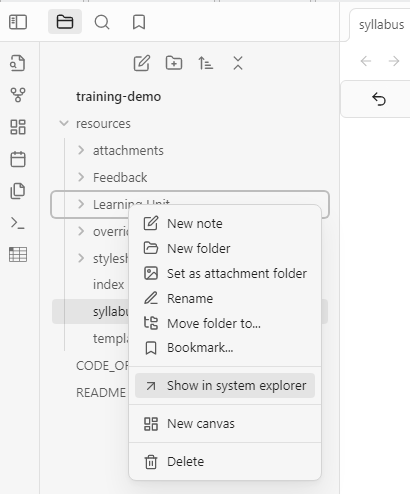This screenshot has height=494, width=410.
Task: Click the navigate forward arrow
Action: point(394,61)
